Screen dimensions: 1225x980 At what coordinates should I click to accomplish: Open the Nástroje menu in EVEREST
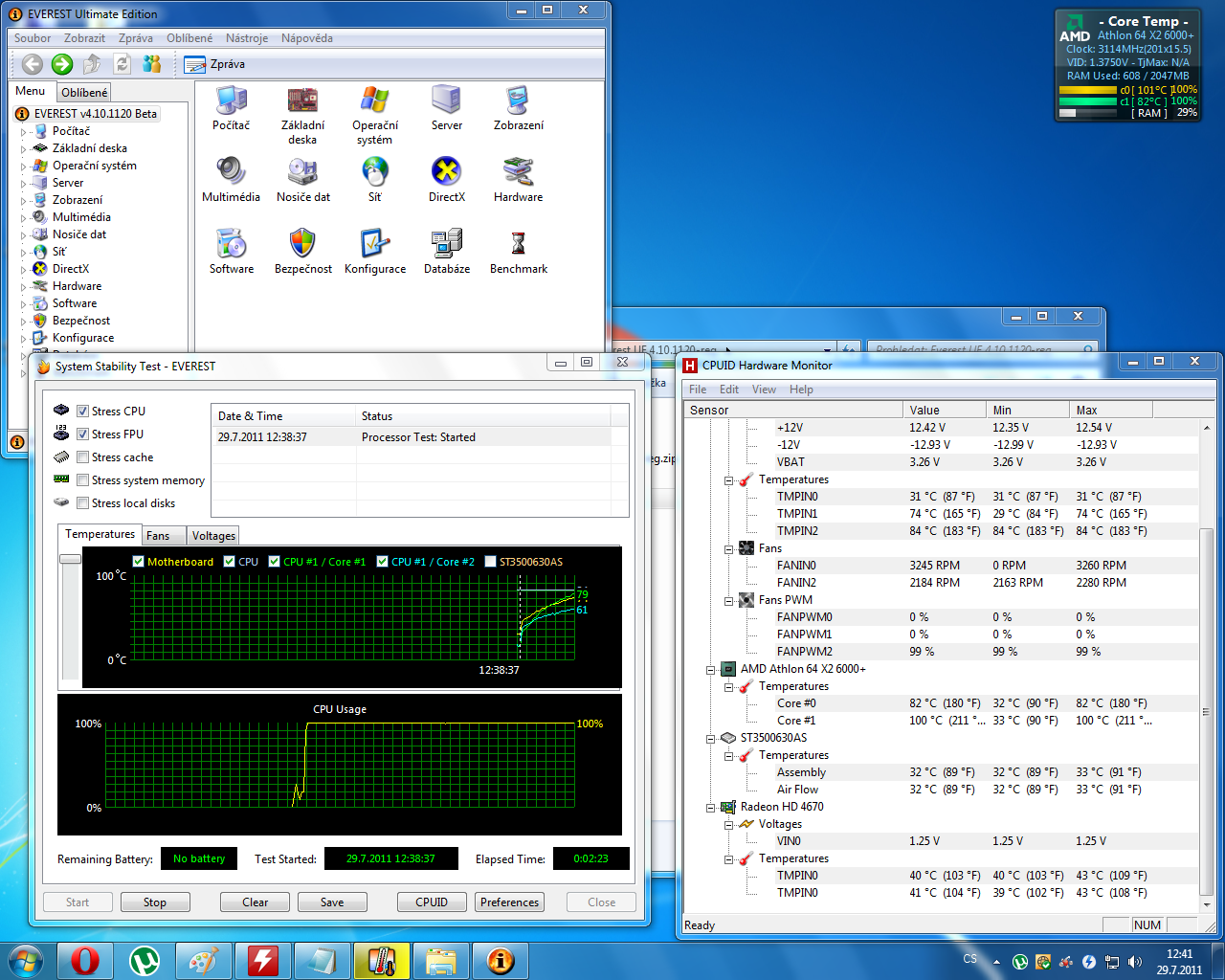247,38
